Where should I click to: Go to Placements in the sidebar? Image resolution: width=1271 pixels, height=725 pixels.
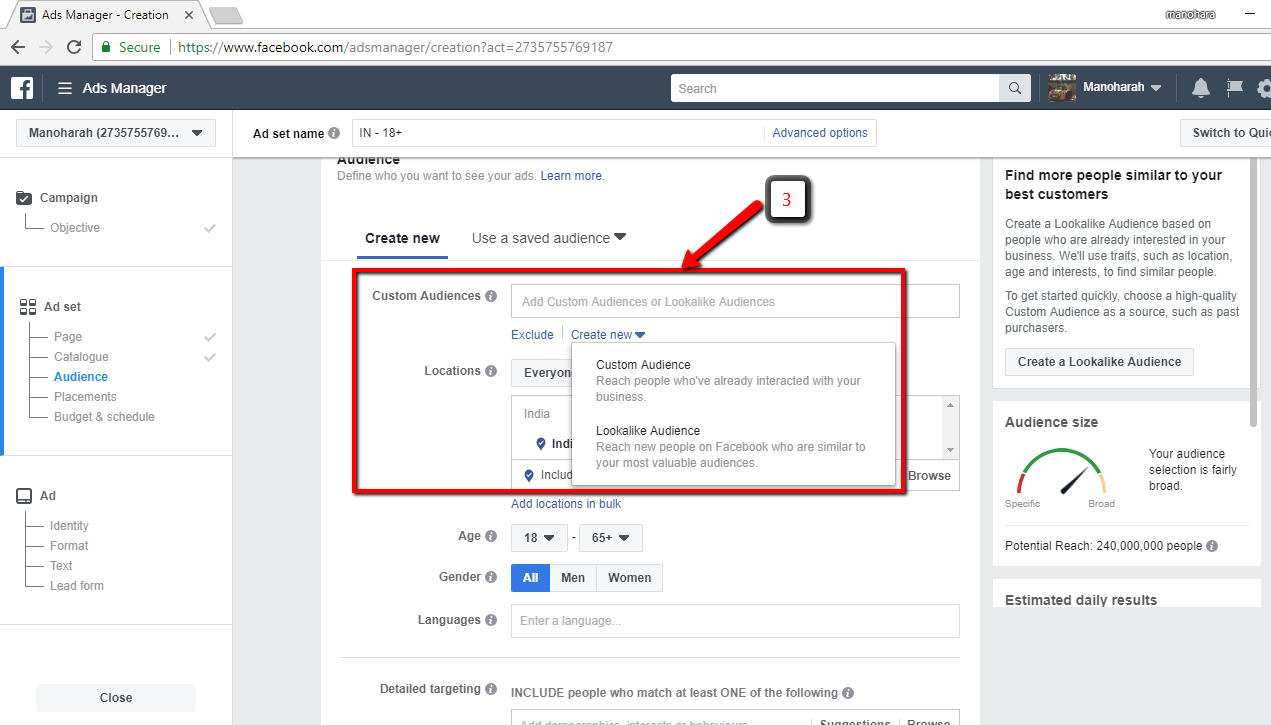pos(85,397)
